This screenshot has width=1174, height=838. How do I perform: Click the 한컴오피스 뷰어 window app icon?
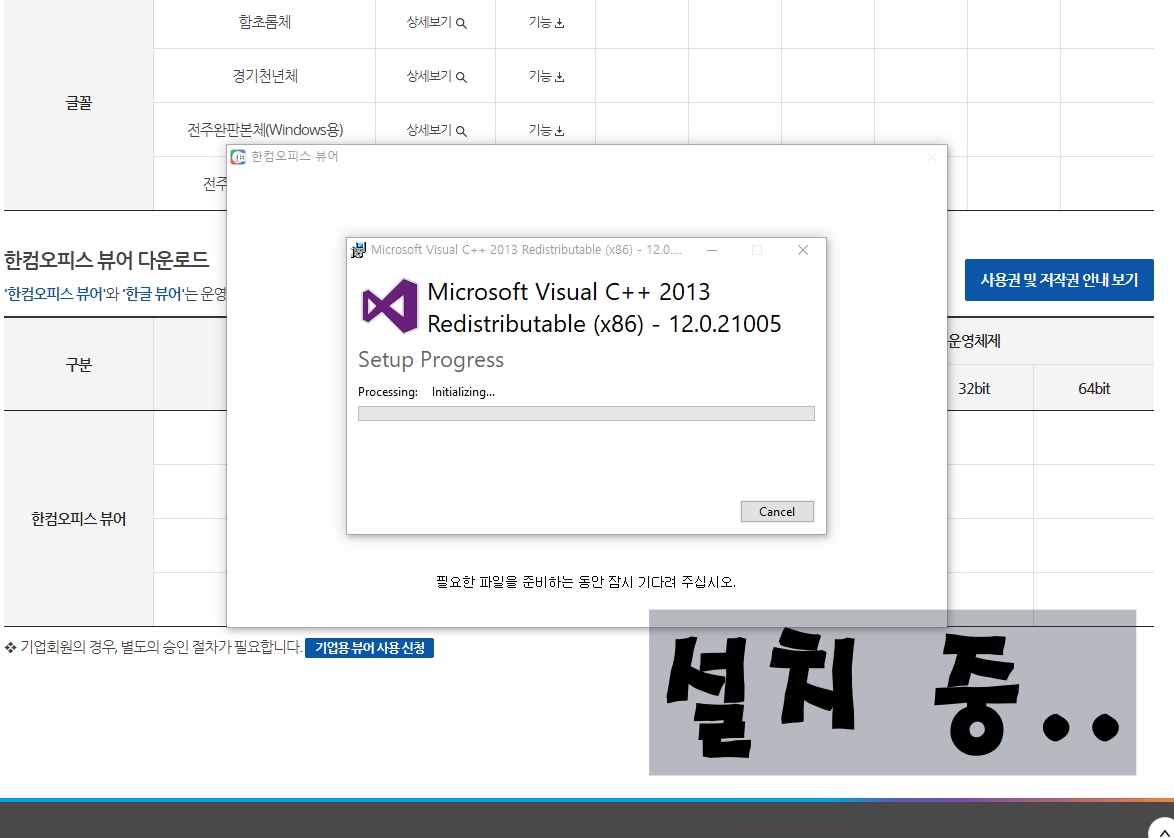click(x=238, y=157)
